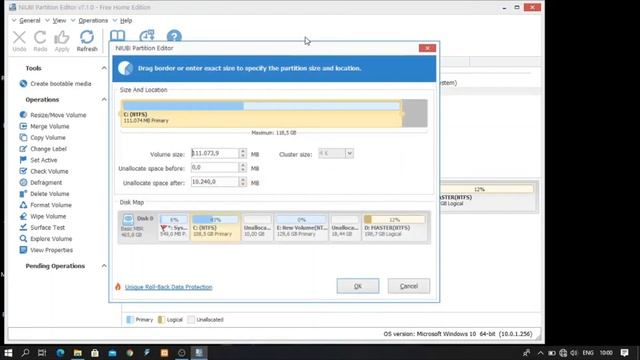Screen dimensions: 640x360
Task: Click the Volume size input field
Action: click(x=215, y=153)
